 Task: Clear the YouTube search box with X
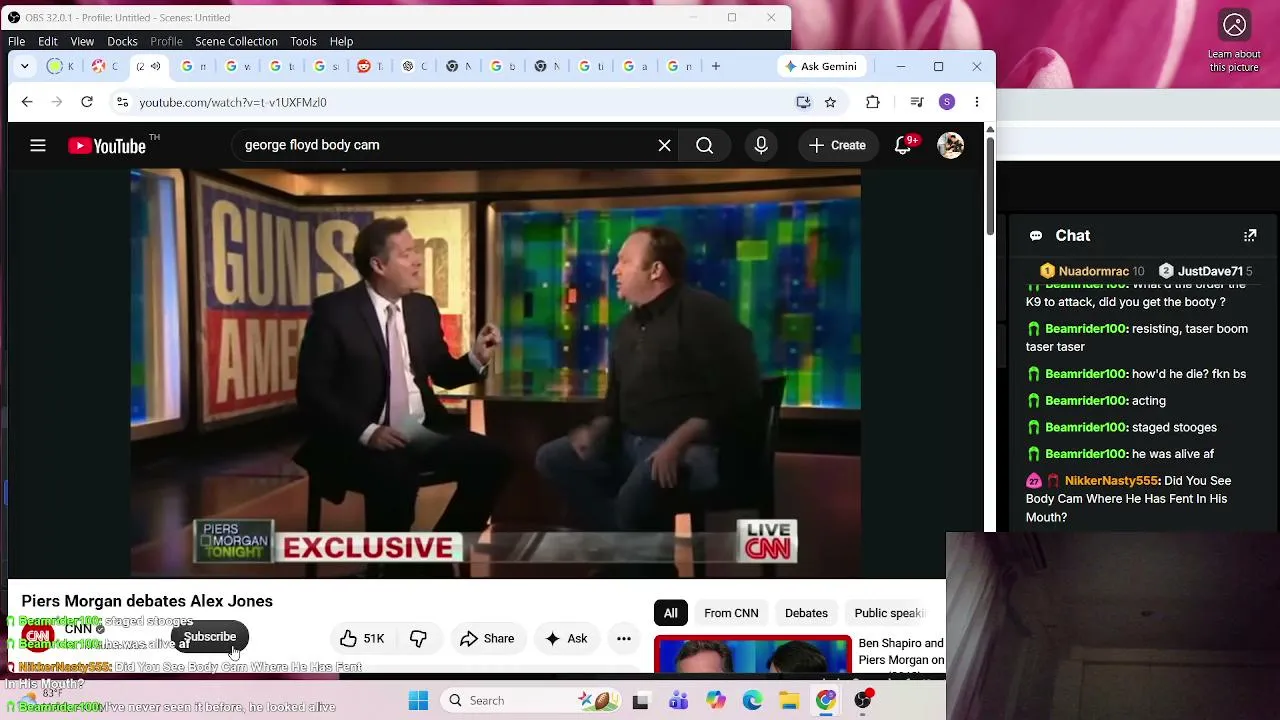pyautogui.click(x=664, y=145)
